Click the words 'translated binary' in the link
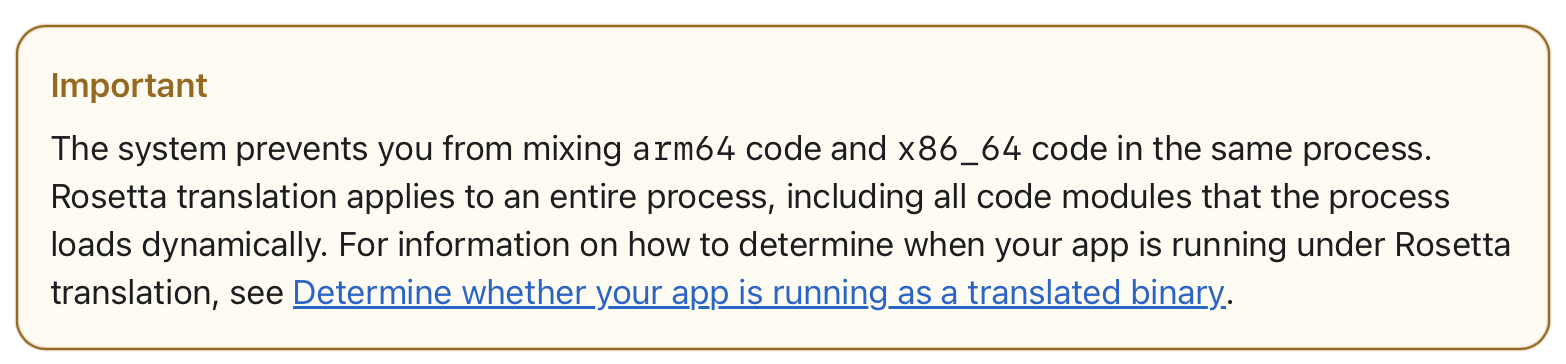This screenshot has height=364, width=1566. coord(1095,293)
